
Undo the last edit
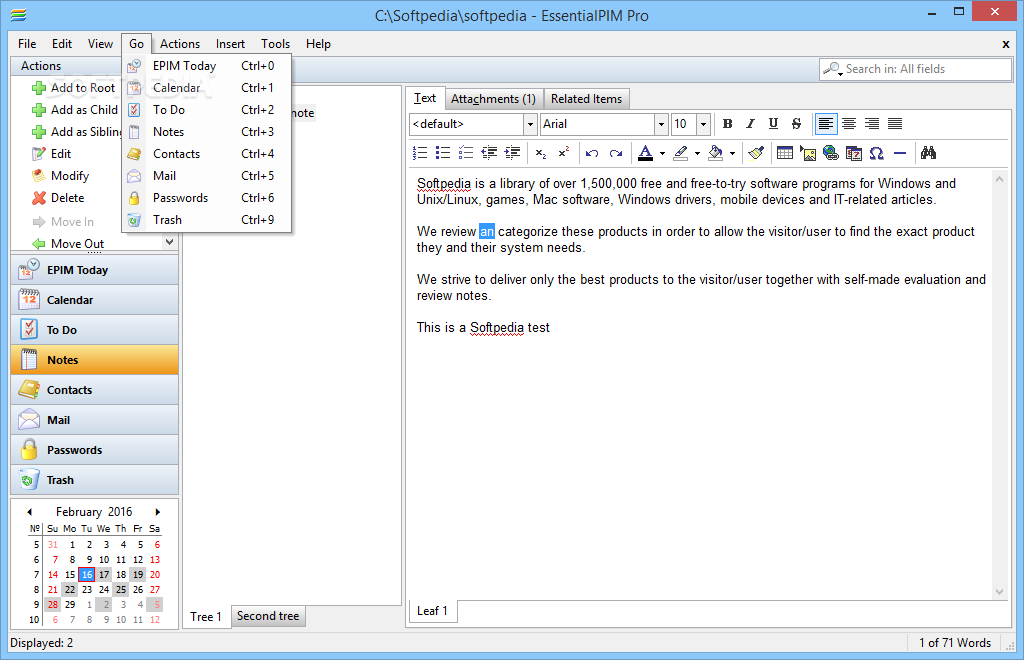pyautogui.click(x=592, y=153)
